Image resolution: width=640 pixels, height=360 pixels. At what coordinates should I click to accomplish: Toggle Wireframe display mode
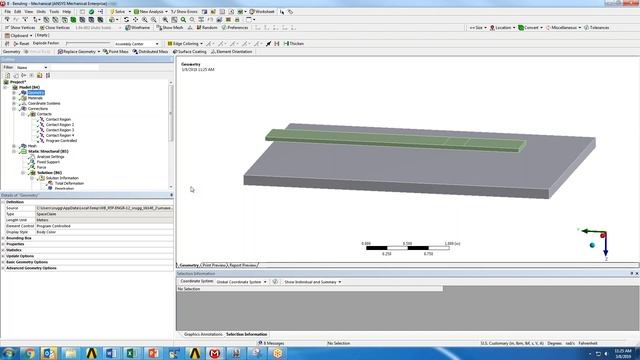(x=138, y=28)
